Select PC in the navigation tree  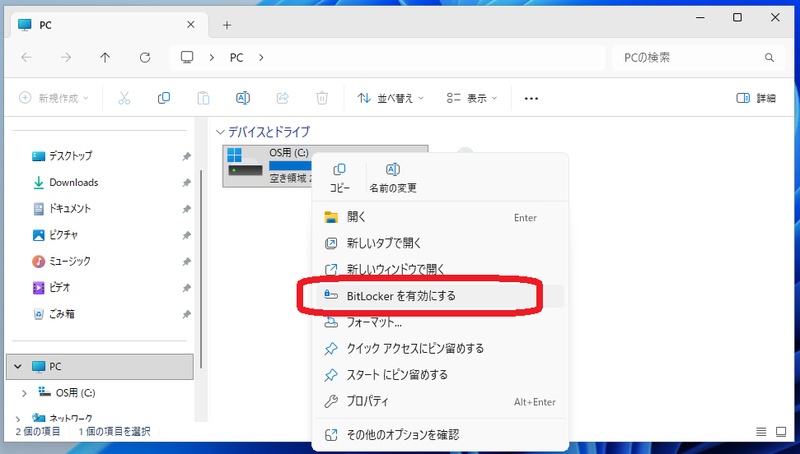(x=100, y=367)
